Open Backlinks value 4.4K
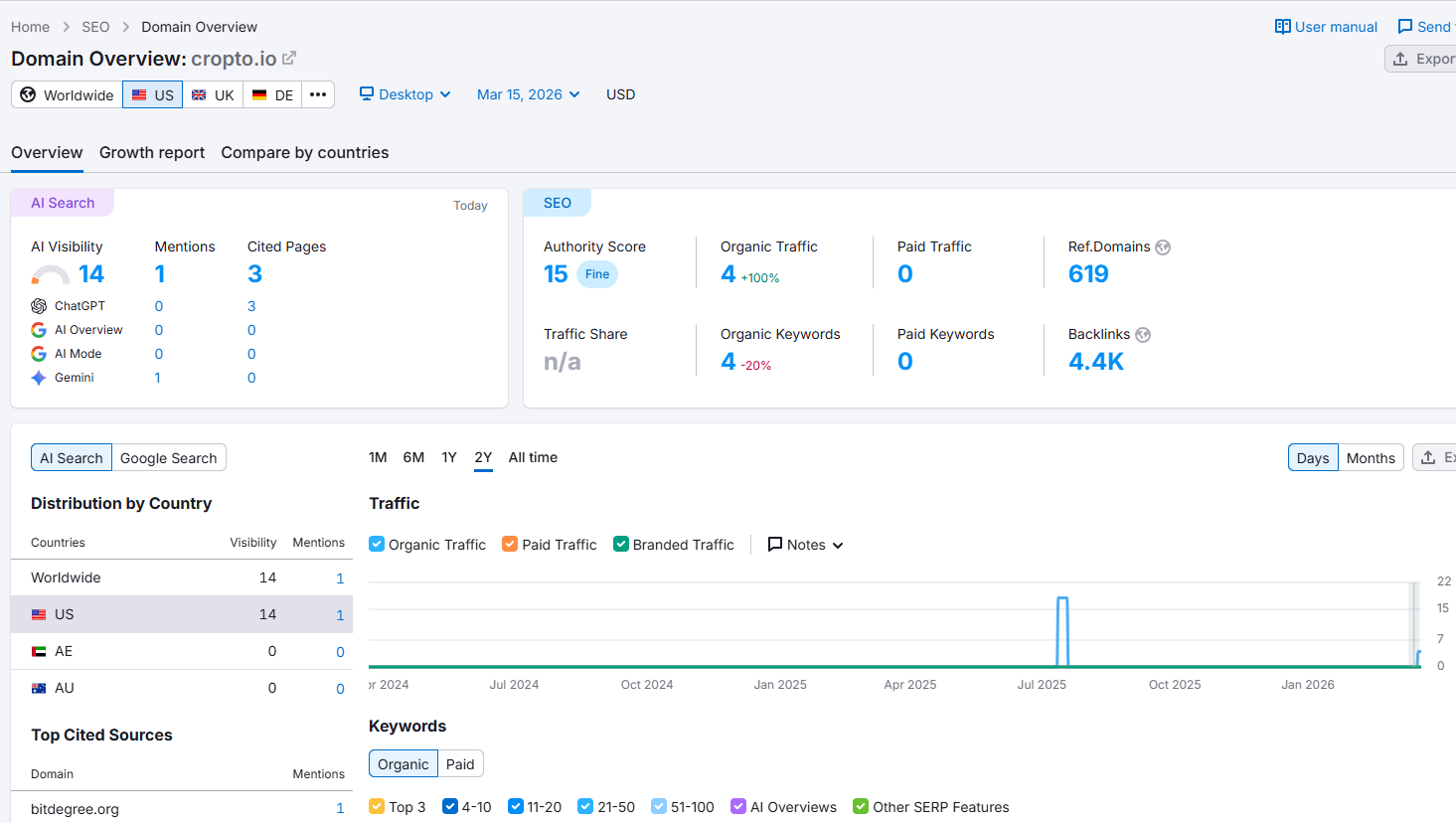The width and height of the screenshot is (1456, 823). click(1096, 362)
